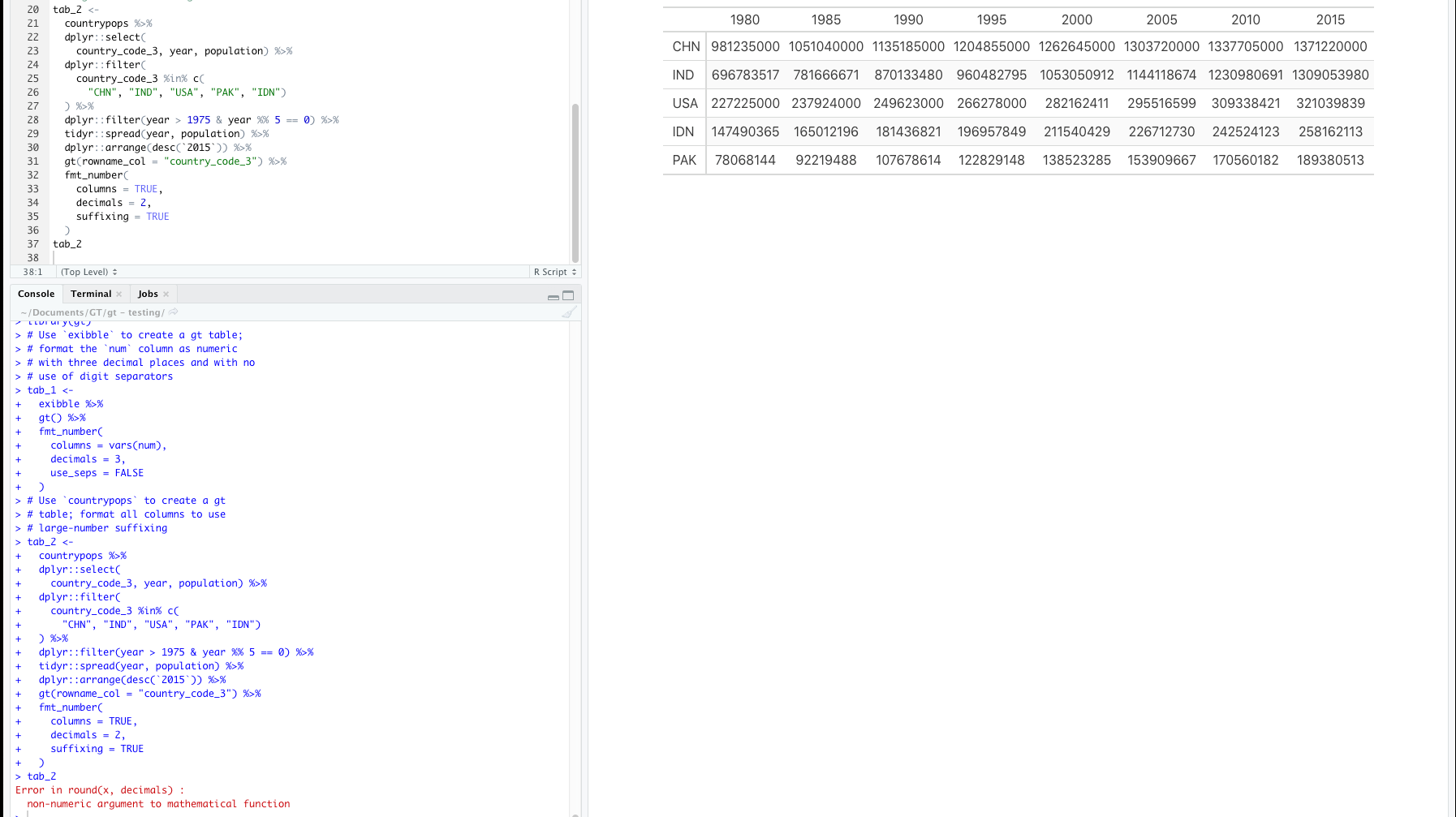
Task: Switch to the Jobs tab
Action: [148, 293]
